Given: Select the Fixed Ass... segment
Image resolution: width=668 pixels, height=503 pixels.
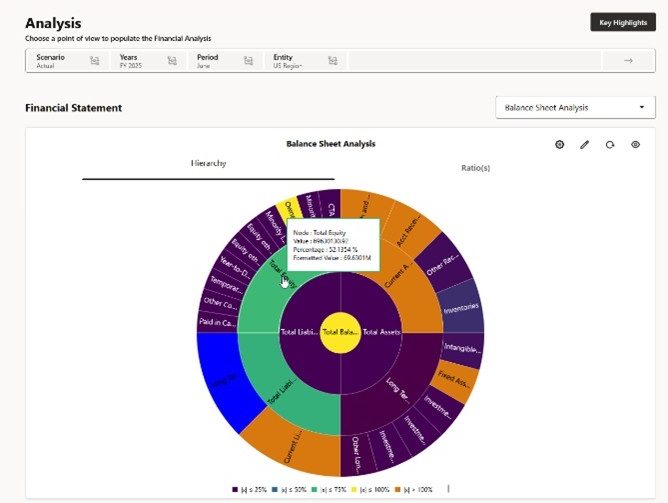Looking at the screenshot, I should (x=454, y=379).
